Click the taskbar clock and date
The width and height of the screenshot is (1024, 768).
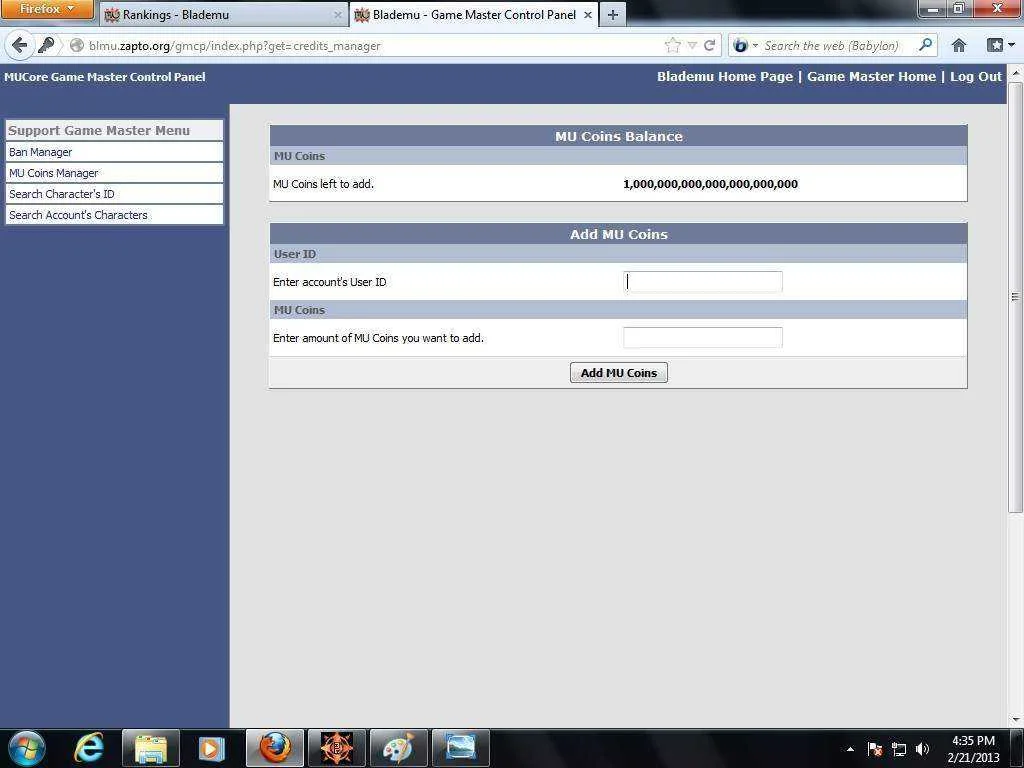click(x=973, y=749)
